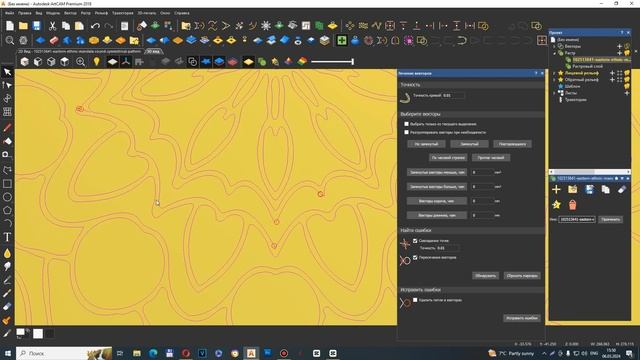Click the red trash bin icon in the layer panel
640x360 pixels.
pyautogui.click(x=572, y=205)
